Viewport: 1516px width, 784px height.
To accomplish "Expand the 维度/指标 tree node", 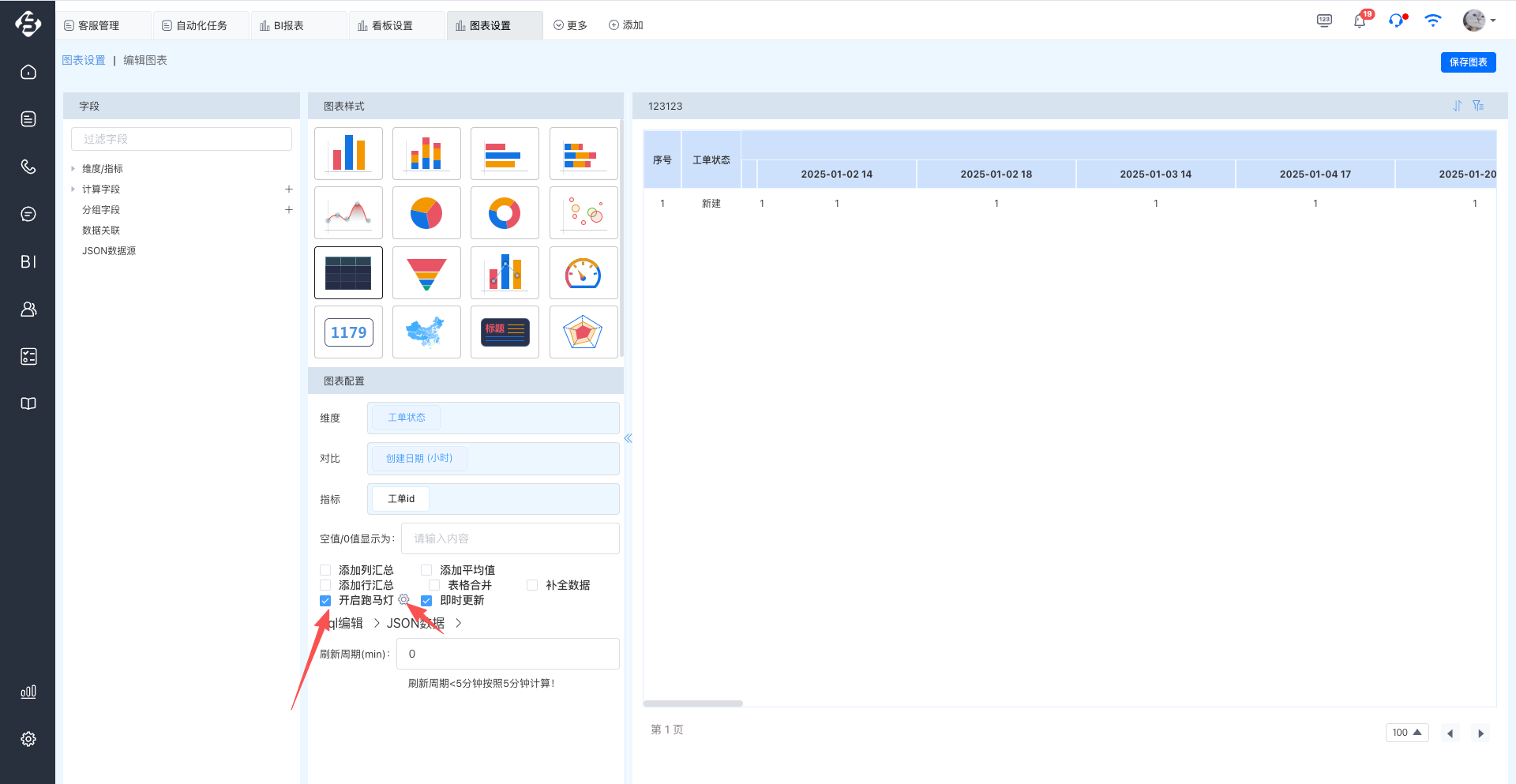I will 73,169.
